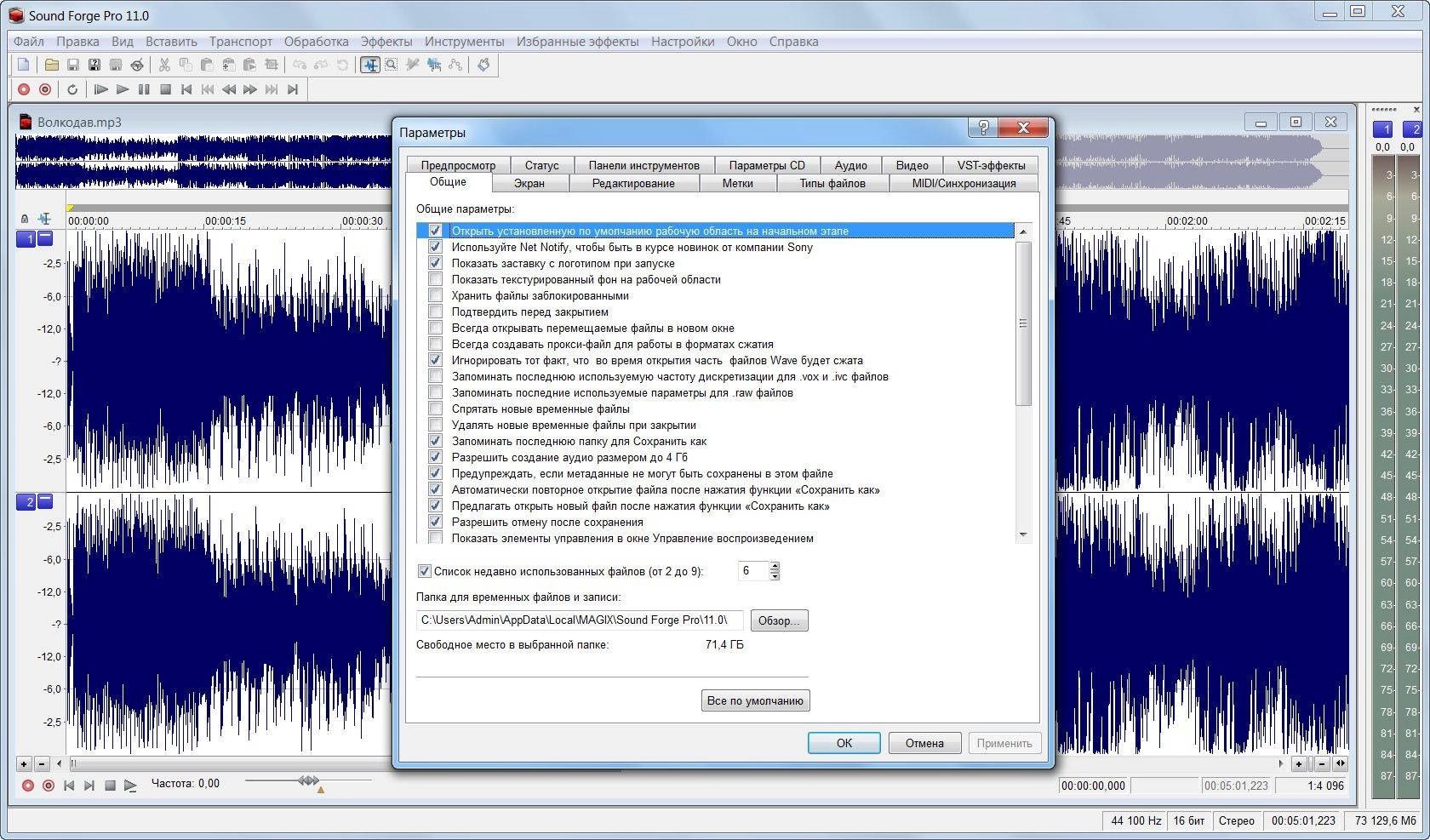Image resolution: width=1430 pixels, height=840 pixels.
Task: Collapse channel 2 with its minimize button
Action: [x=45, y=501]
